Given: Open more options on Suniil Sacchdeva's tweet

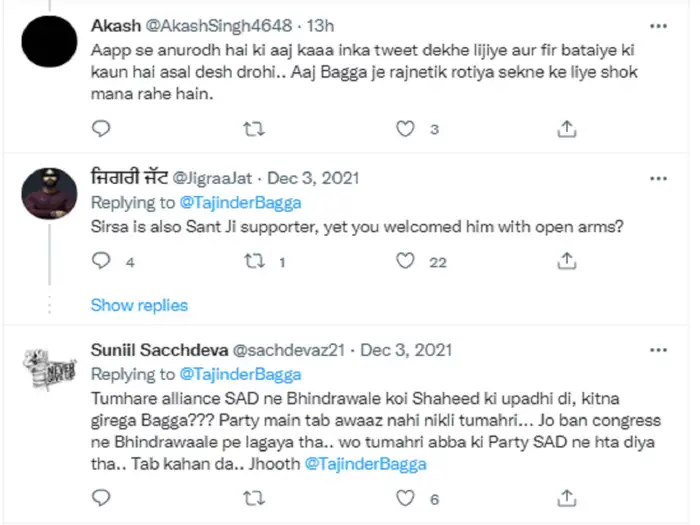Looking at the screenshot, I should tap(658, 351).
